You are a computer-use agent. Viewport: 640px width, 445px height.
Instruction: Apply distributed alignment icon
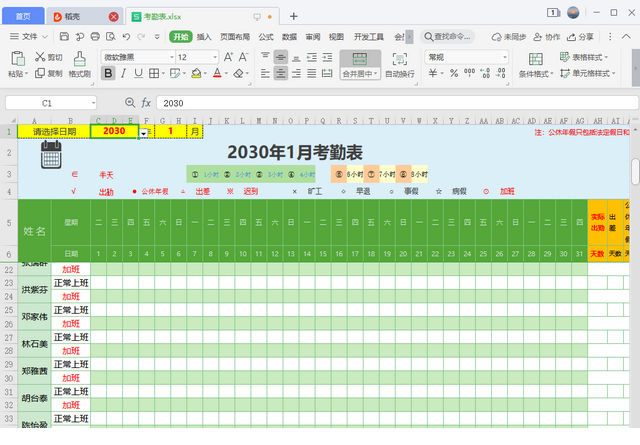[x=327, y=73]
